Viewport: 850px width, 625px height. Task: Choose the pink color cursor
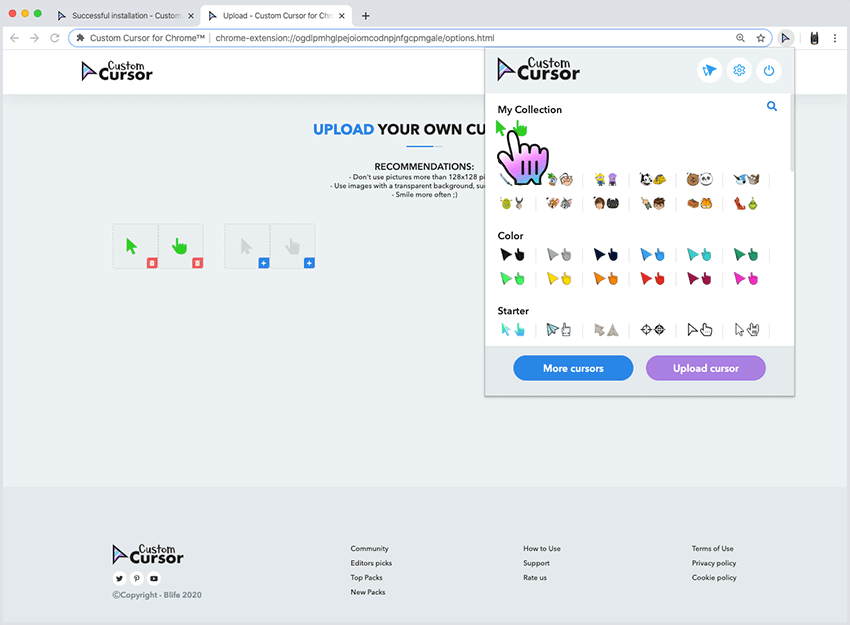[746, 279]
